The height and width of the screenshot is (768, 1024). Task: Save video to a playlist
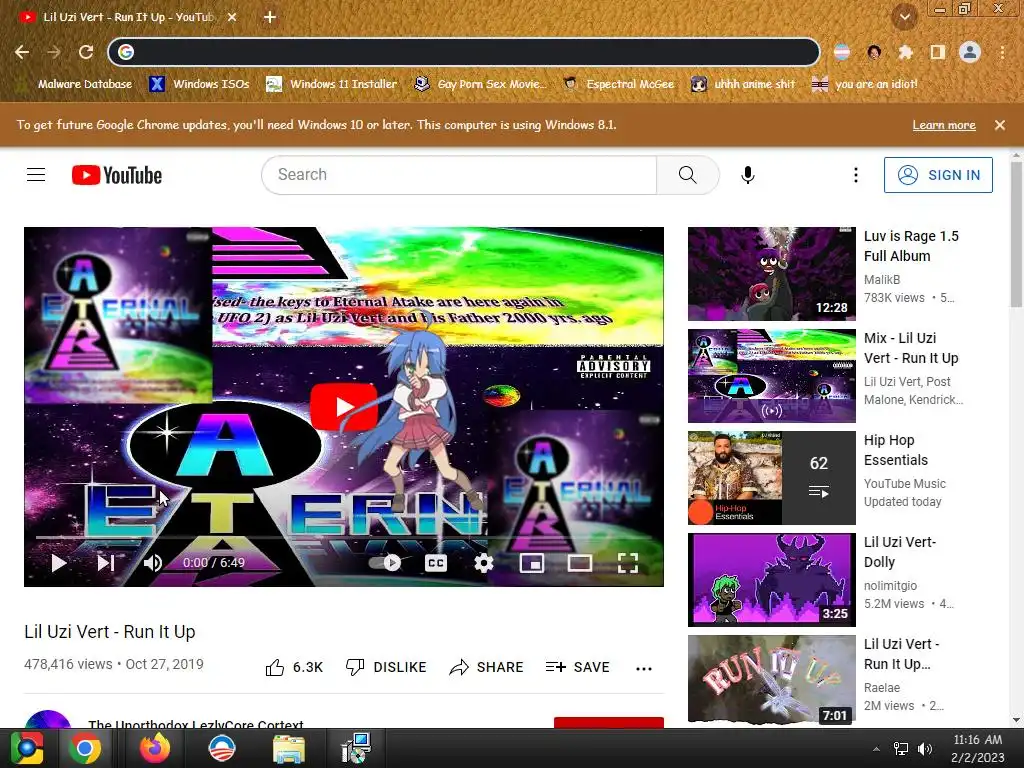(577, 667)
